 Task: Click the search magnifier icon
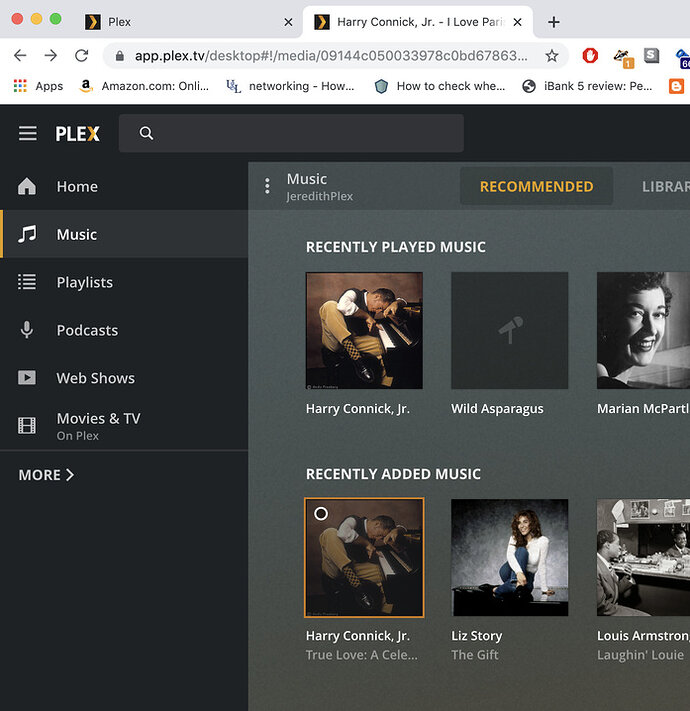146,133
